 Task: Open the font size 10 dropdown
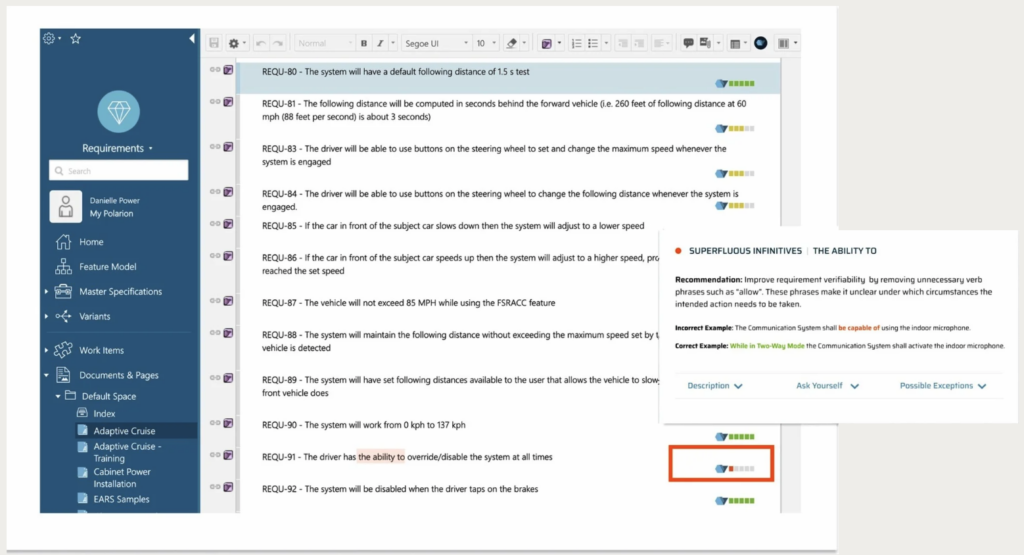click(486, 44)
